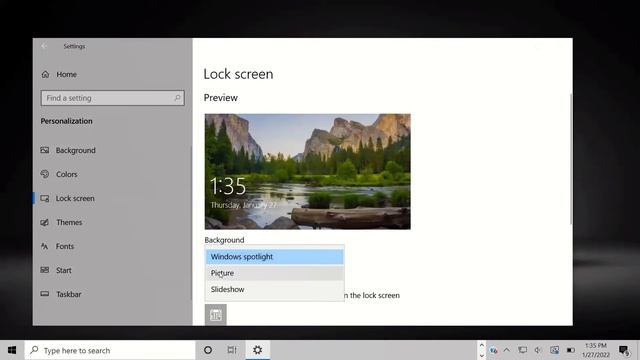The height and width of the screenshot is (360, 640).
Task: Open Cortana circle icon on taskbar
Action: 208,350
